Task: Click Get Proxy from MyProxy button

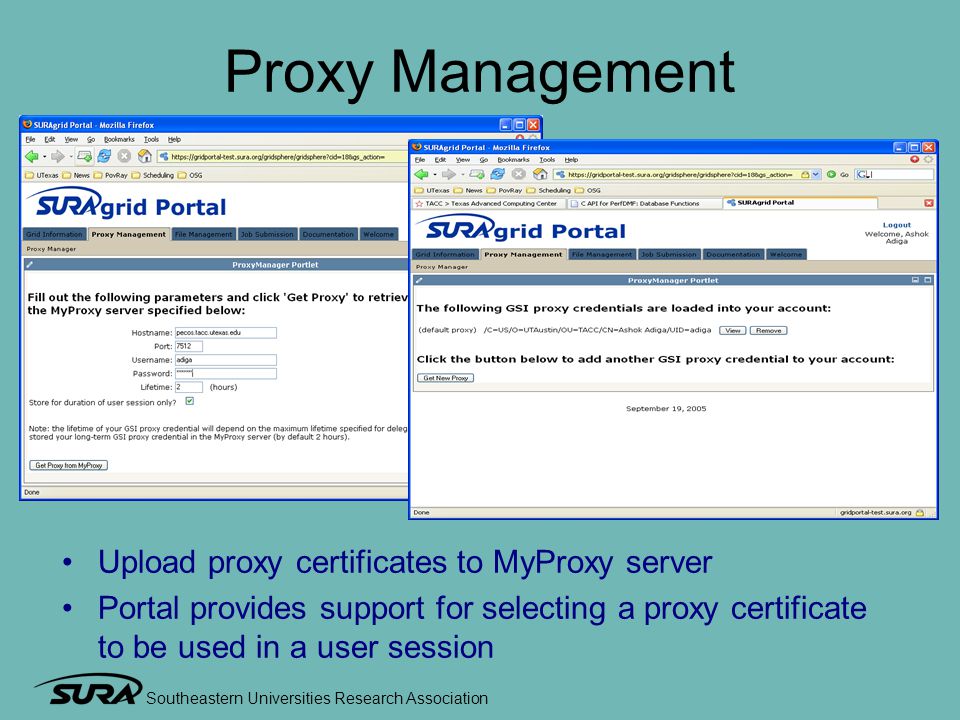Action: pyautogui.click(x=69, y=465)
